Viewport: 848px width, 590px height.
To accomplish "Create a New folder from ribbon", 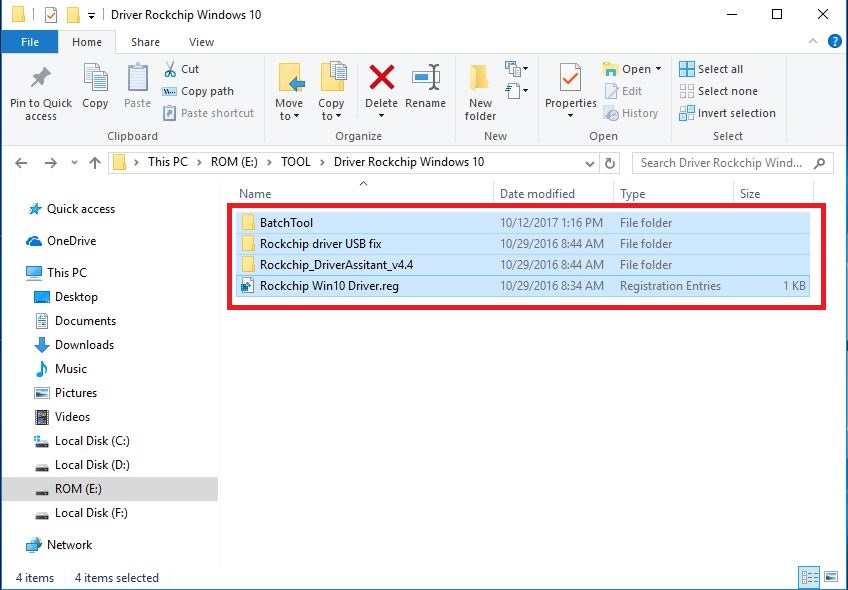I will [480, 90].
